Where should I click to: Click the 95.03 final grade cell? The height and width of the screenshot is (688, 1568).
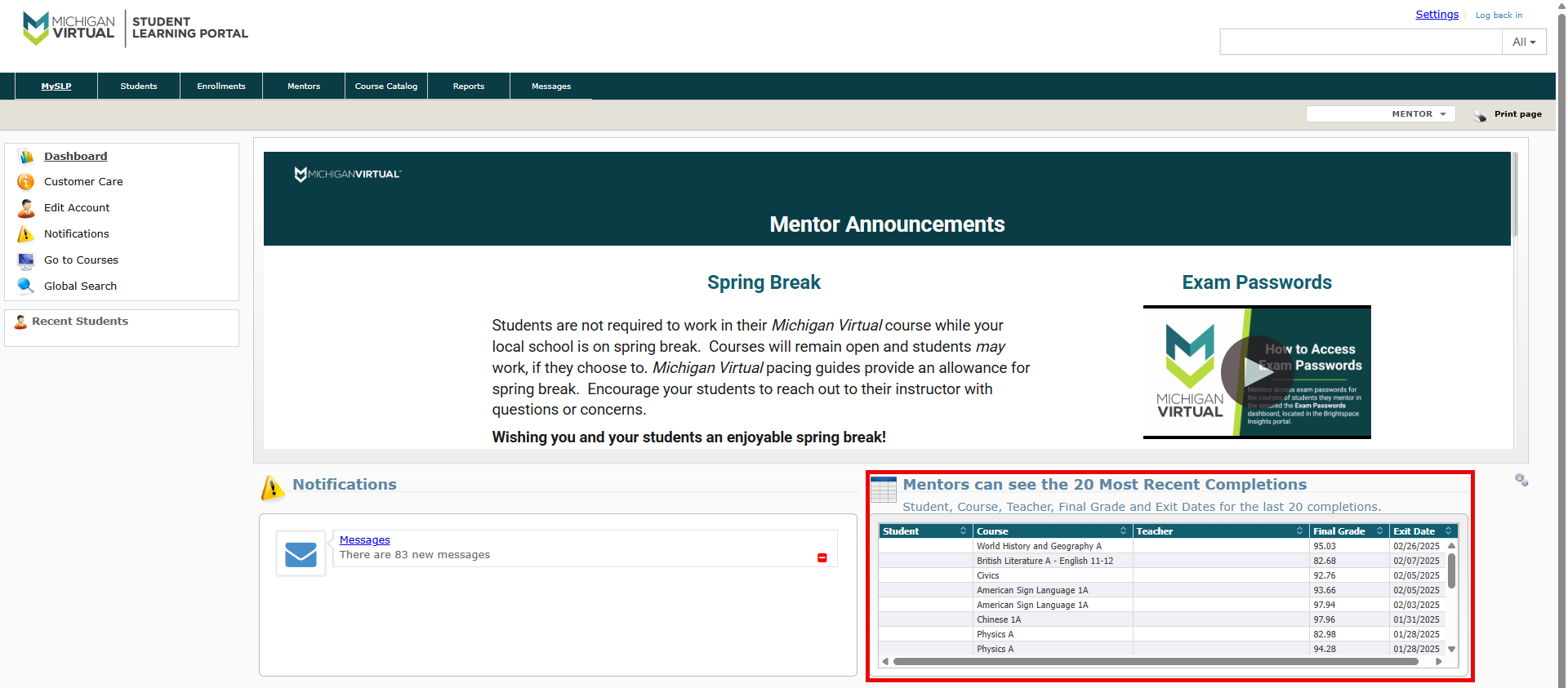pos(1349,546)
